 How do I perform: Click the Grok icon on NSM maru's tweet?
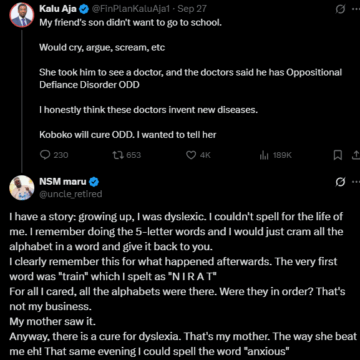(340, 182)
